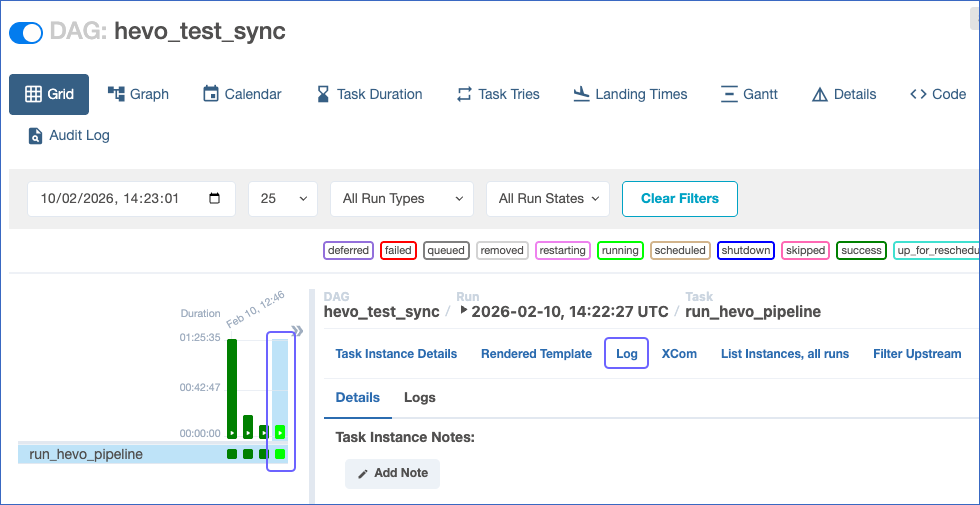Select the tallest green DAG run bar
This screenshot has width=980, height=505.
(x=232, y=389)
